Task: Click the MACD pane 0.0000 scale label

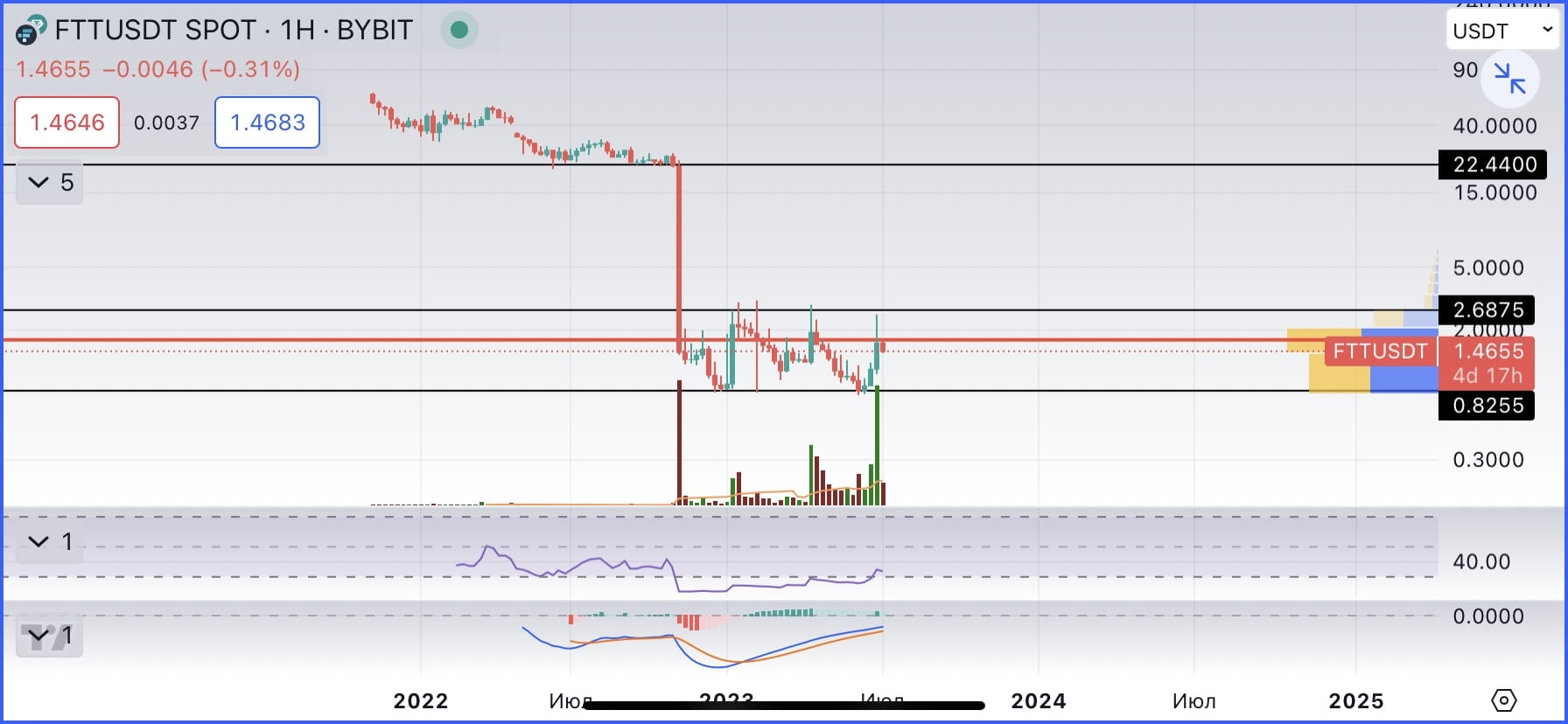Action: click(1488, 616)
